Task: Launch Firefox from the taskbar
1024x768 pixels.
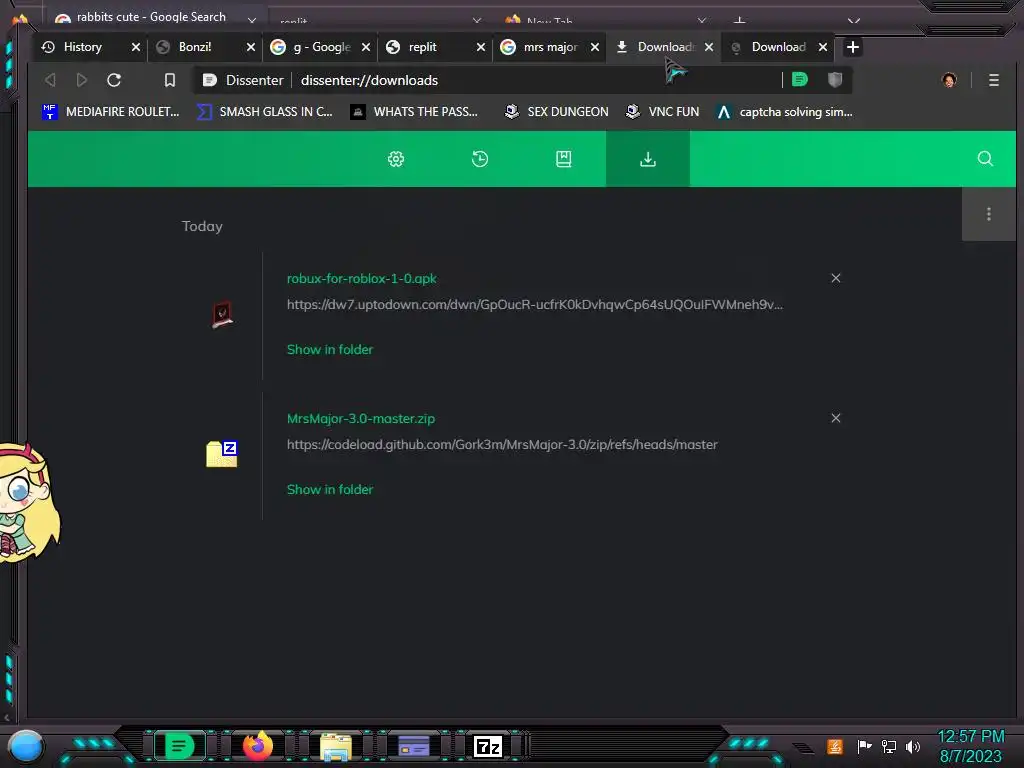Action: [257, 746]
